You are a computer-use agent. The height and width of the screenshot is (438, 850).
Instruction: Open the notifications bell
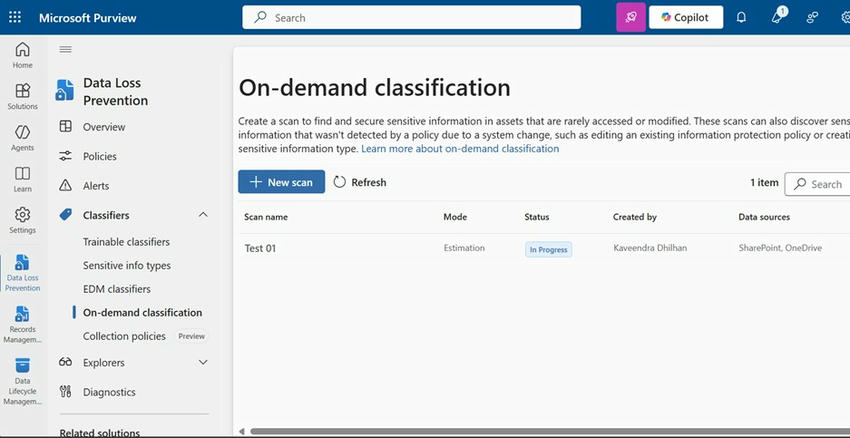click(x=741, y=17)
